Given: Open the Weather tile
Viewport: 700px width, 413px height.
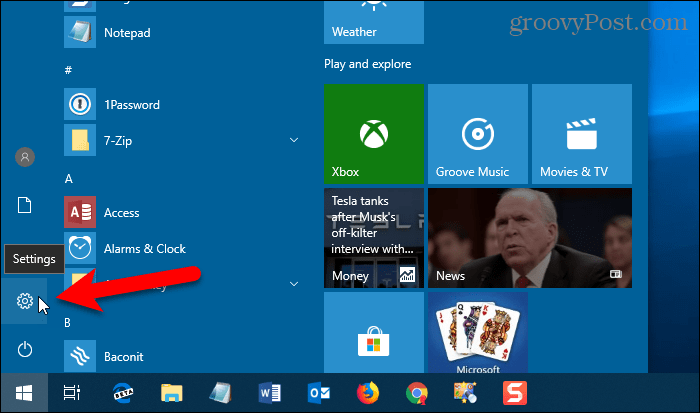Looking at the screenshot, I should click(x=374, y=22).
